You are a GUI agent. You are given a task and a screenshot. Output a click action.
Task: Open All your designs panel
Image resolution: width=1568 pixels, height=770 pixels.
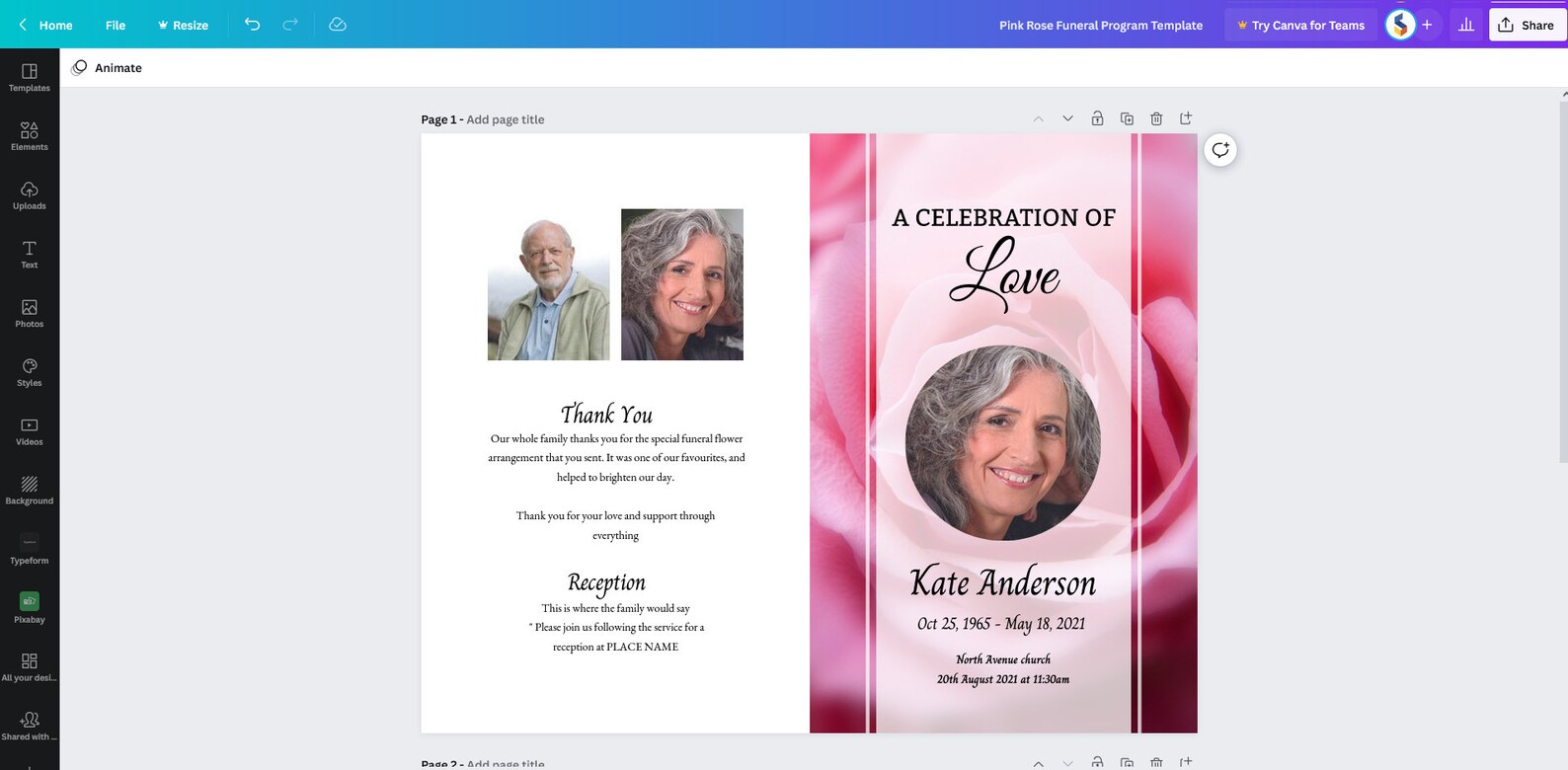pos(30,668)
